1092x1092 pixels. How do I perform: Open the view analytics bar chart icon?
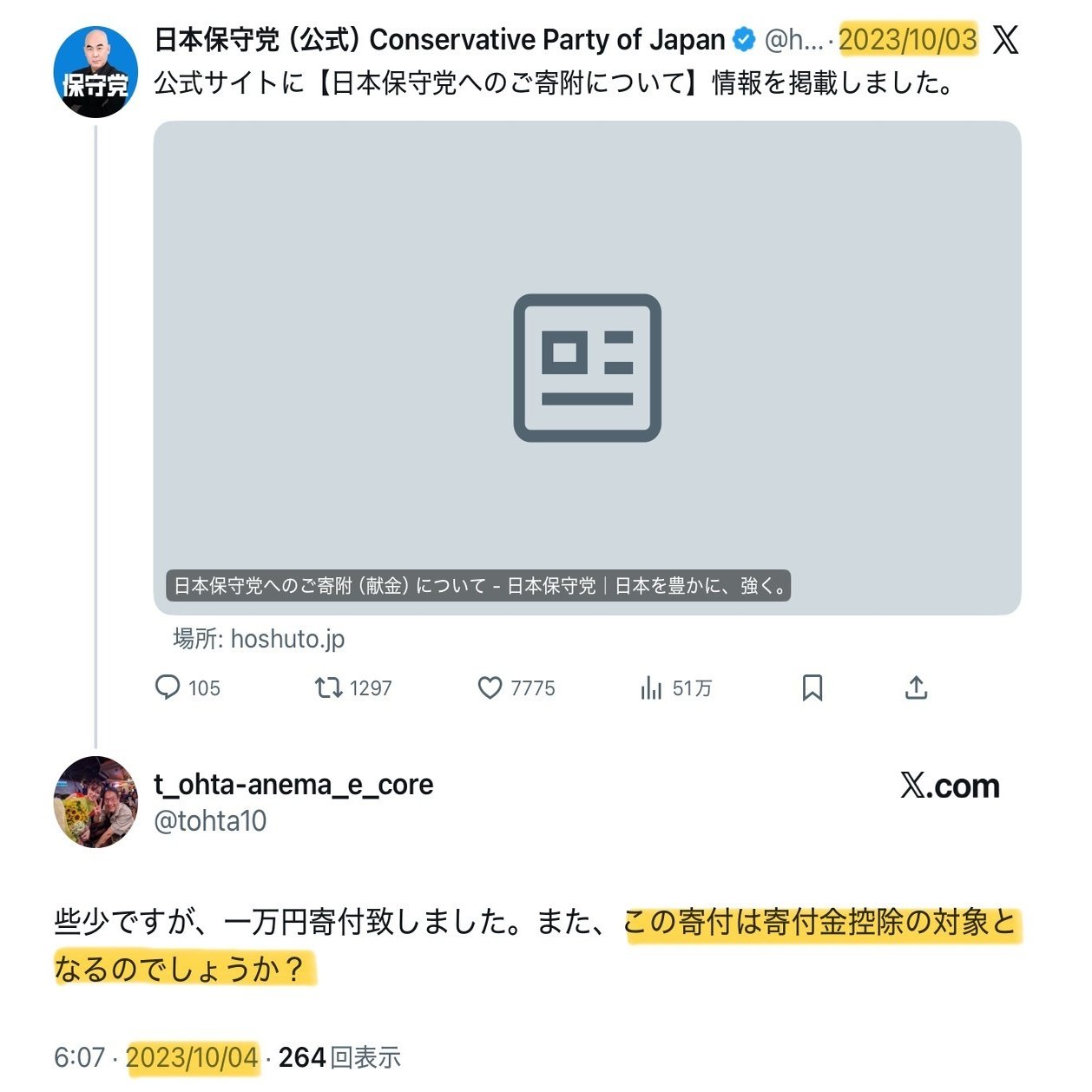coord(650,687)
